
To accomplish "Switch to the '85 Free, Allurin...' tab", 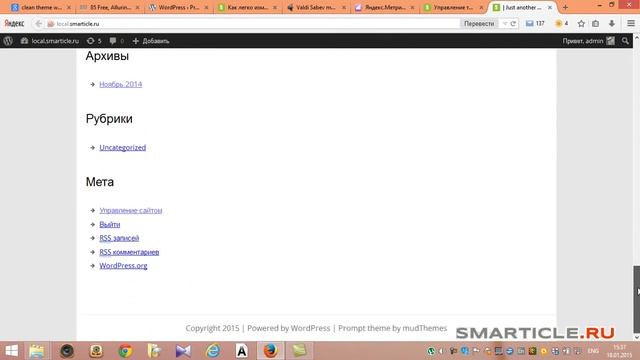I will coord(110,7).
